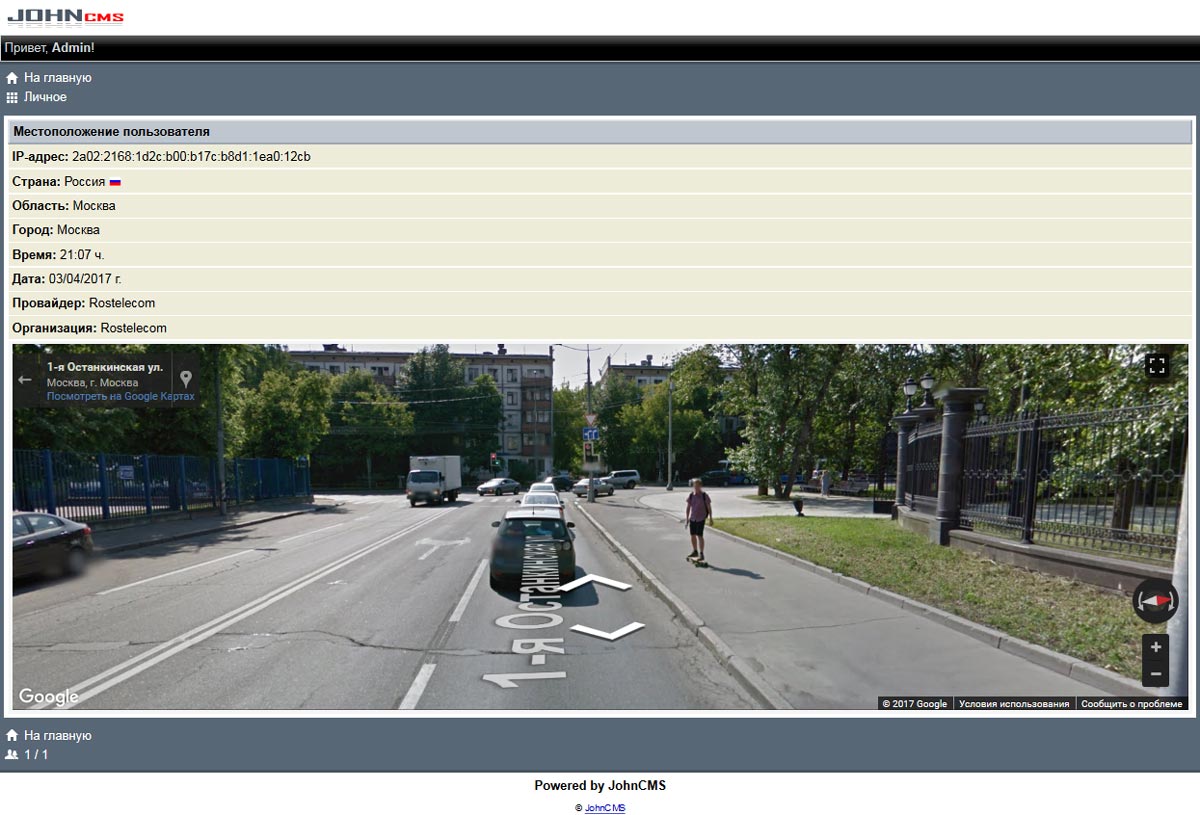Click the skateboarder in the Street View panorama
Viewport: 1200px width, 815px height.
pos(697,521)
